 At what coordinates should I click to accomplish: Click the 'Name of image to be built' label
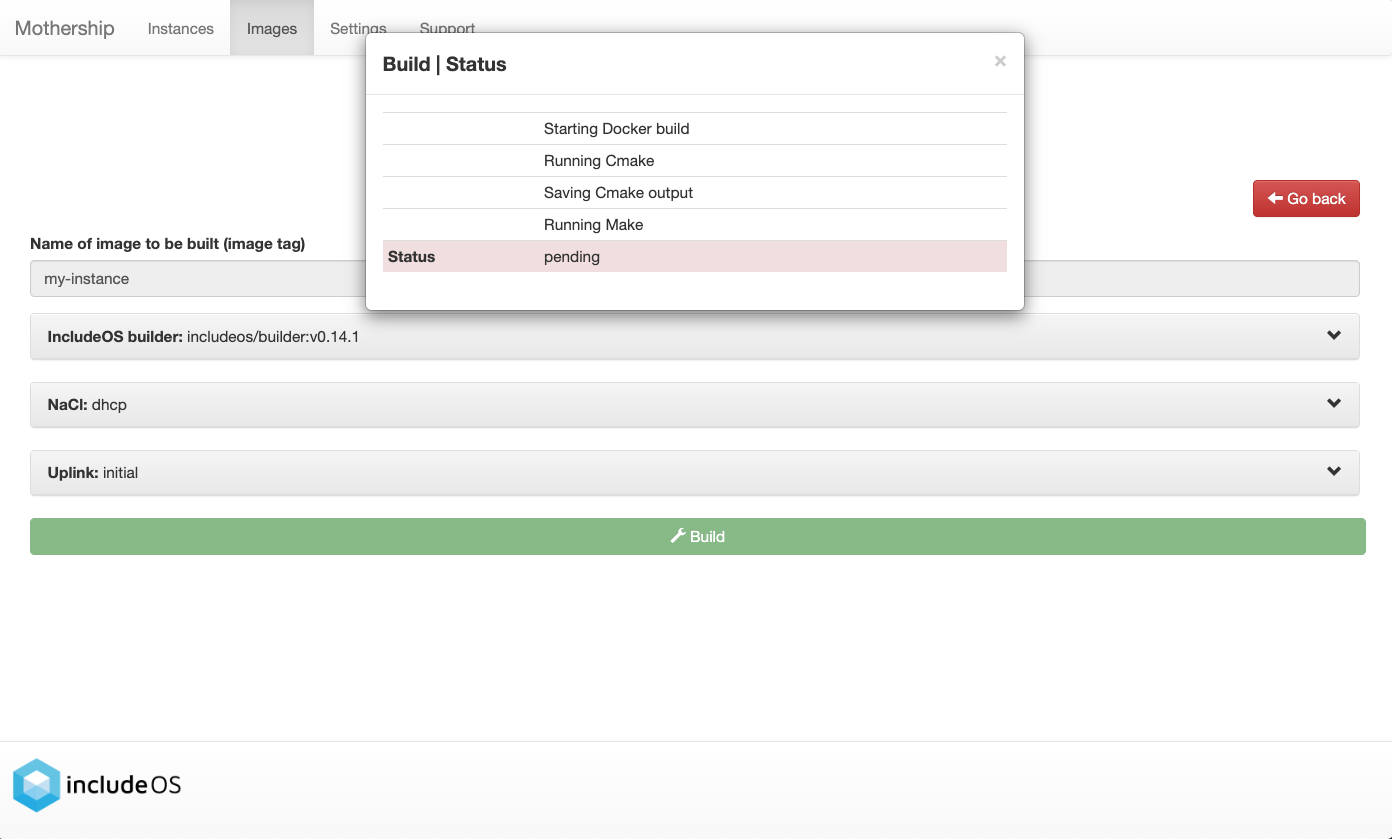click(168, 244)
